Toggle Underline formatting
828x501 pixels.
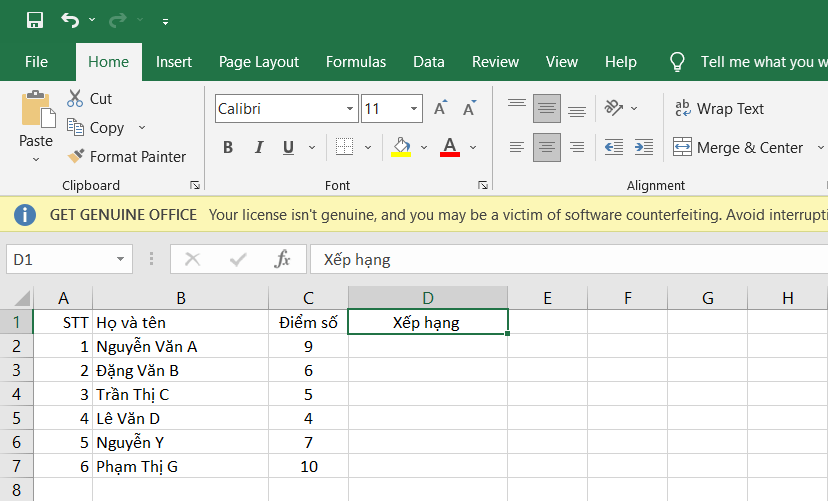288,147
